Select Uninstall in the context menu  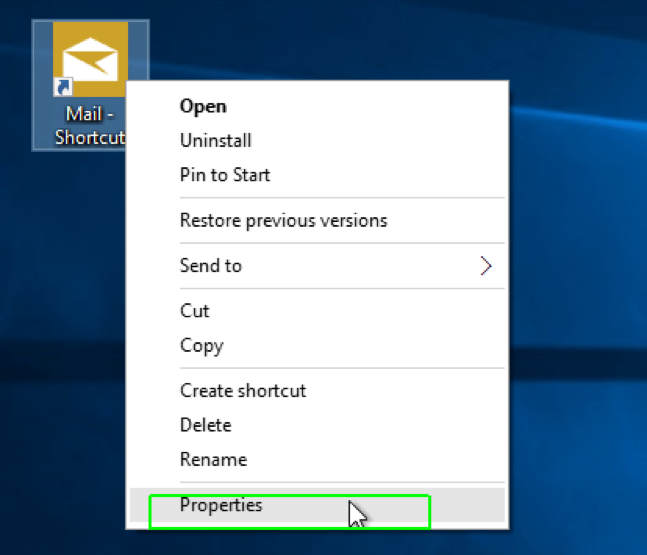tap(215, 141)
